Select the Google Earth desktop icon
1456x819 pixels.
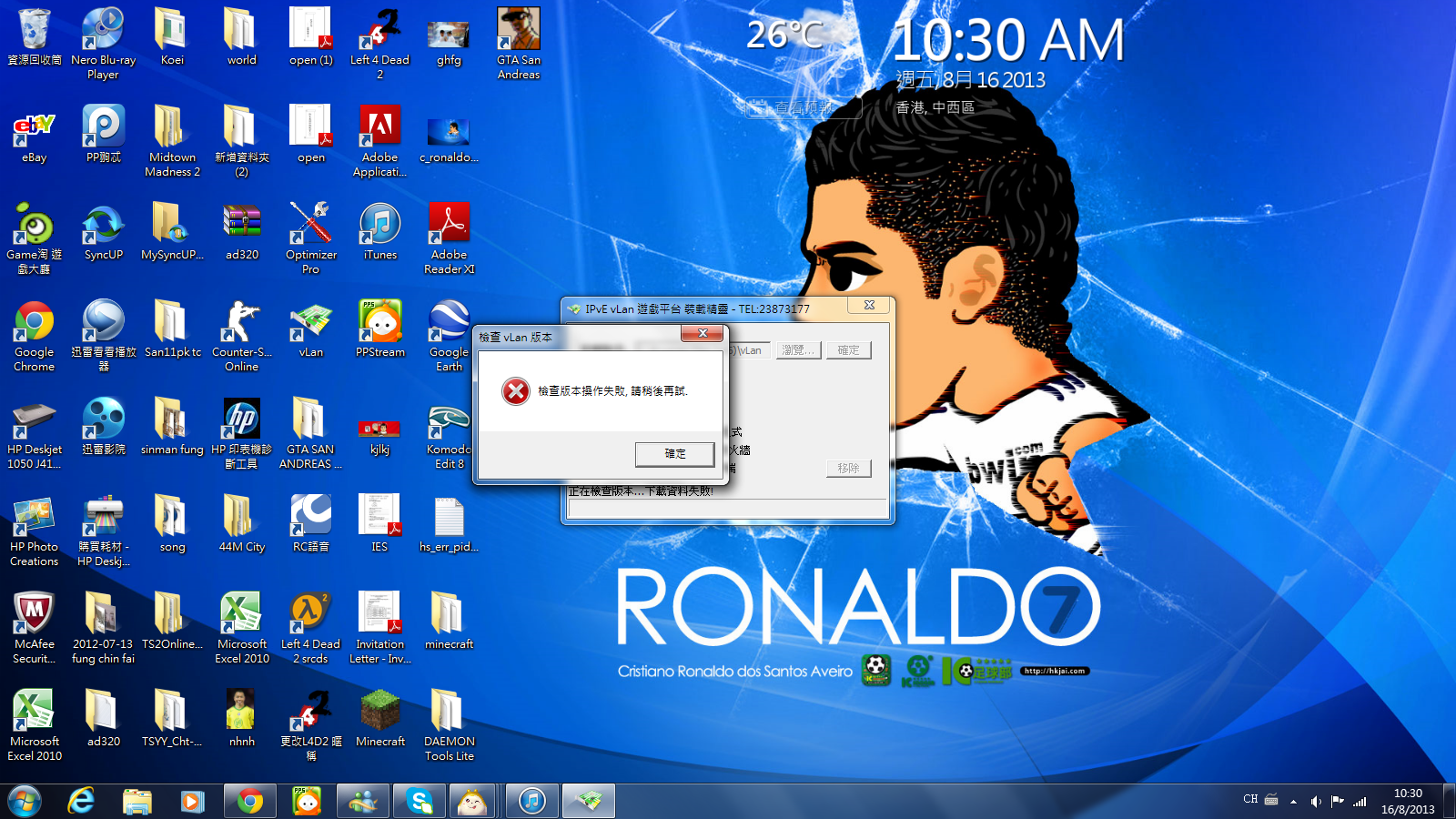449,323
